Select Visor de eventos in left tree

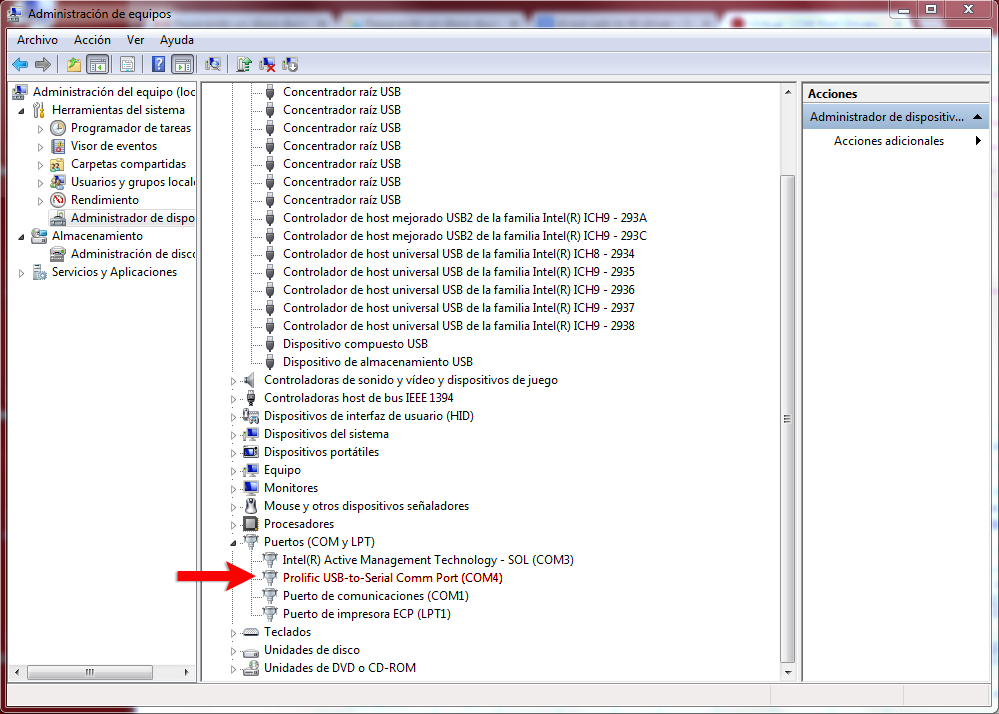(113, 146)
